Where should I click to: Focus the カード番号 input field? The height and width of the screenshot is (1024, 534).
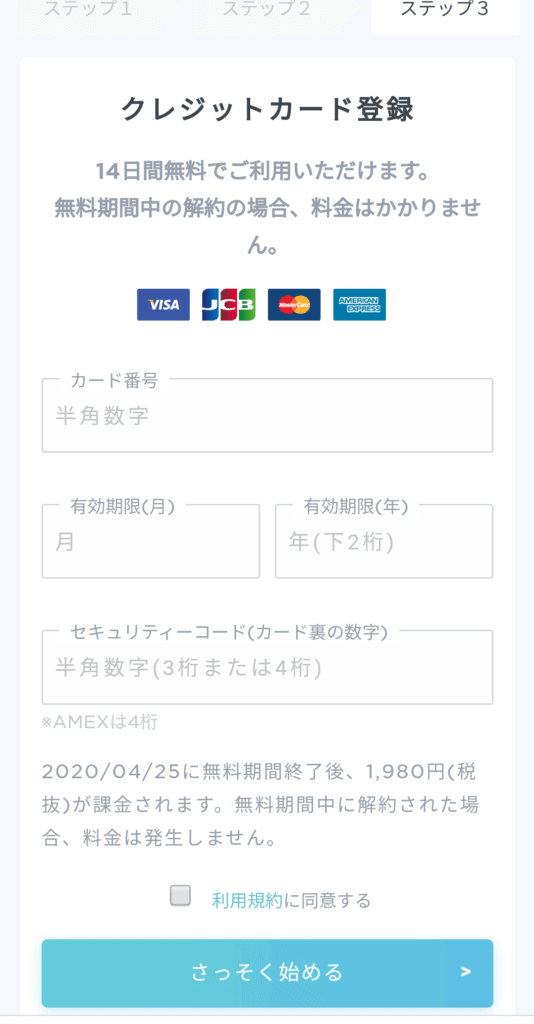267,415
